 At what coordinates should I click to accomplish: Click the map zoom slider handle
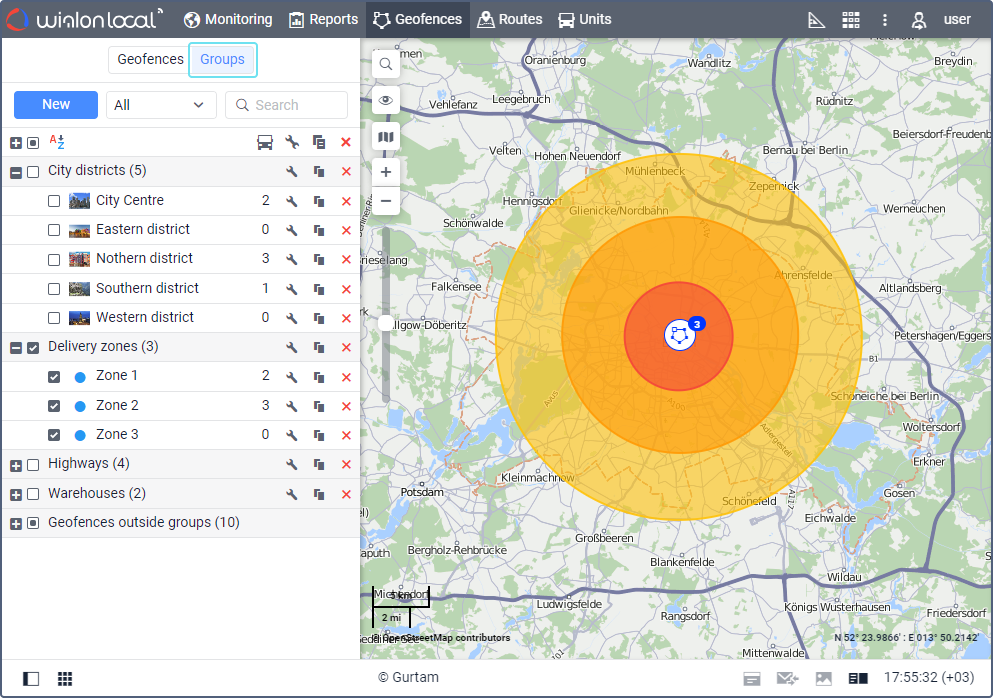tap(385, 323)
